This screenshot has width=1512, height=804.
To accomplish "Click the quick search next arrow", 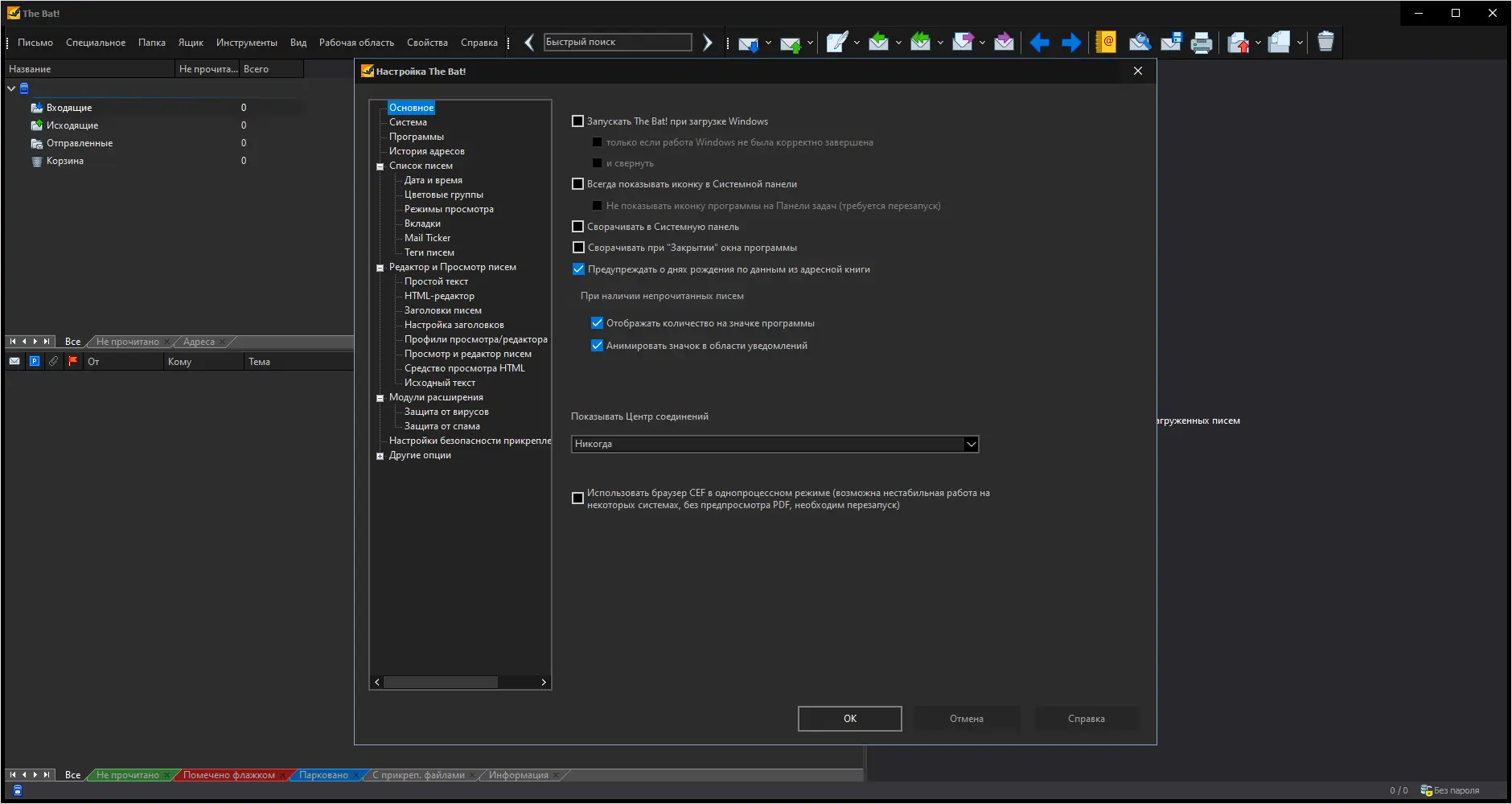I will tap(708, 43).
